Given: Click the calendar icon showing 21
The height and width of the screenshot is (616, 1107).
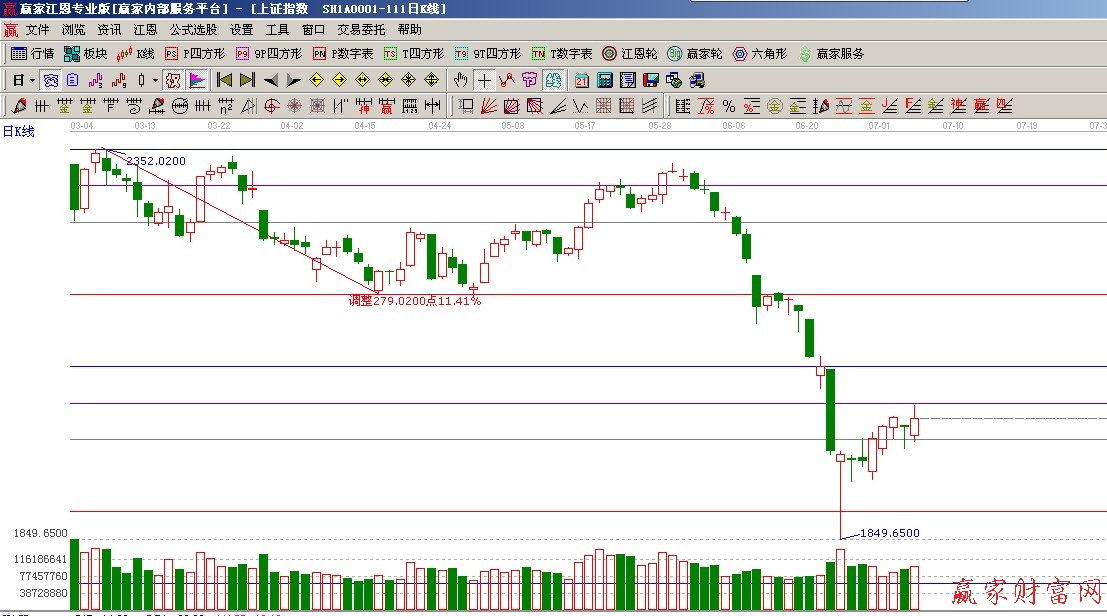Looking at the screenshot, I should click(582, 80).
